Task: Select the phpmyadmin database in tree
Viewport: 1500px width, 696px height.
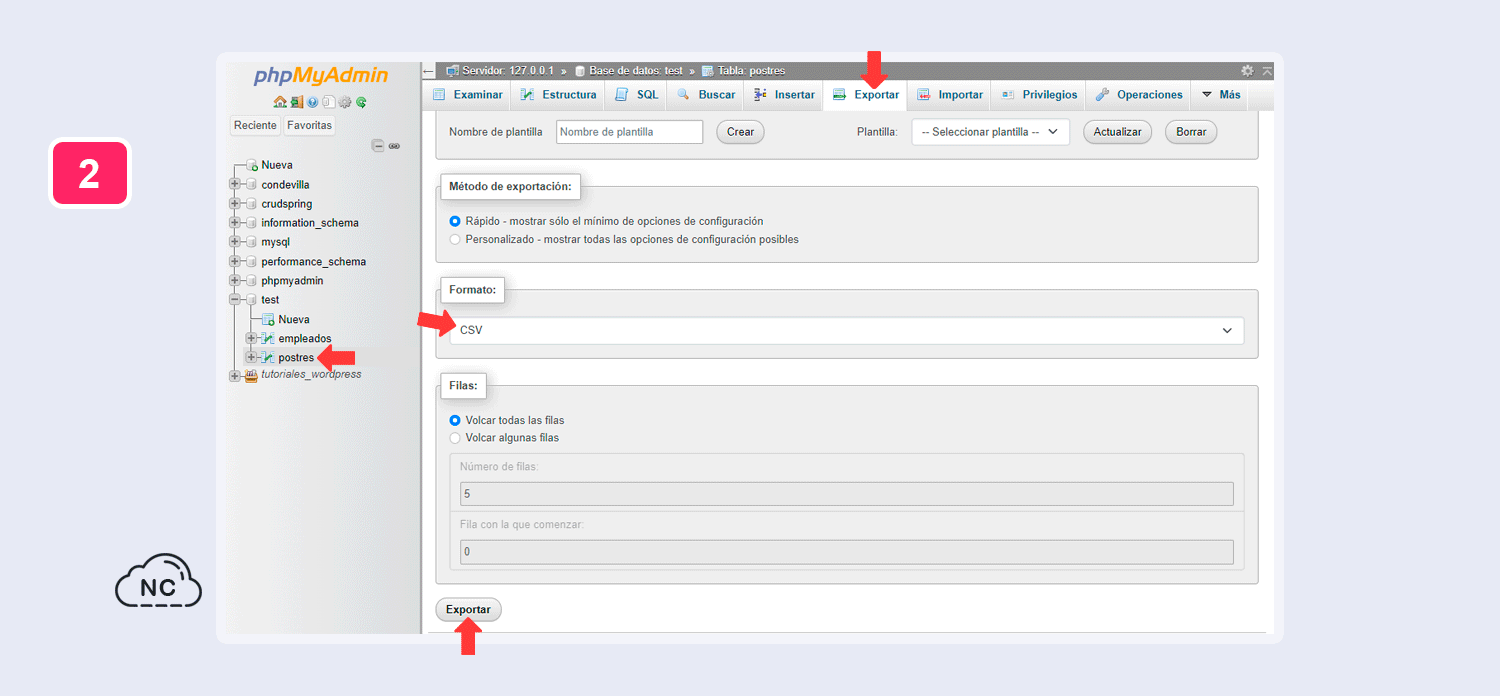Action: click(x=292, y=281)
